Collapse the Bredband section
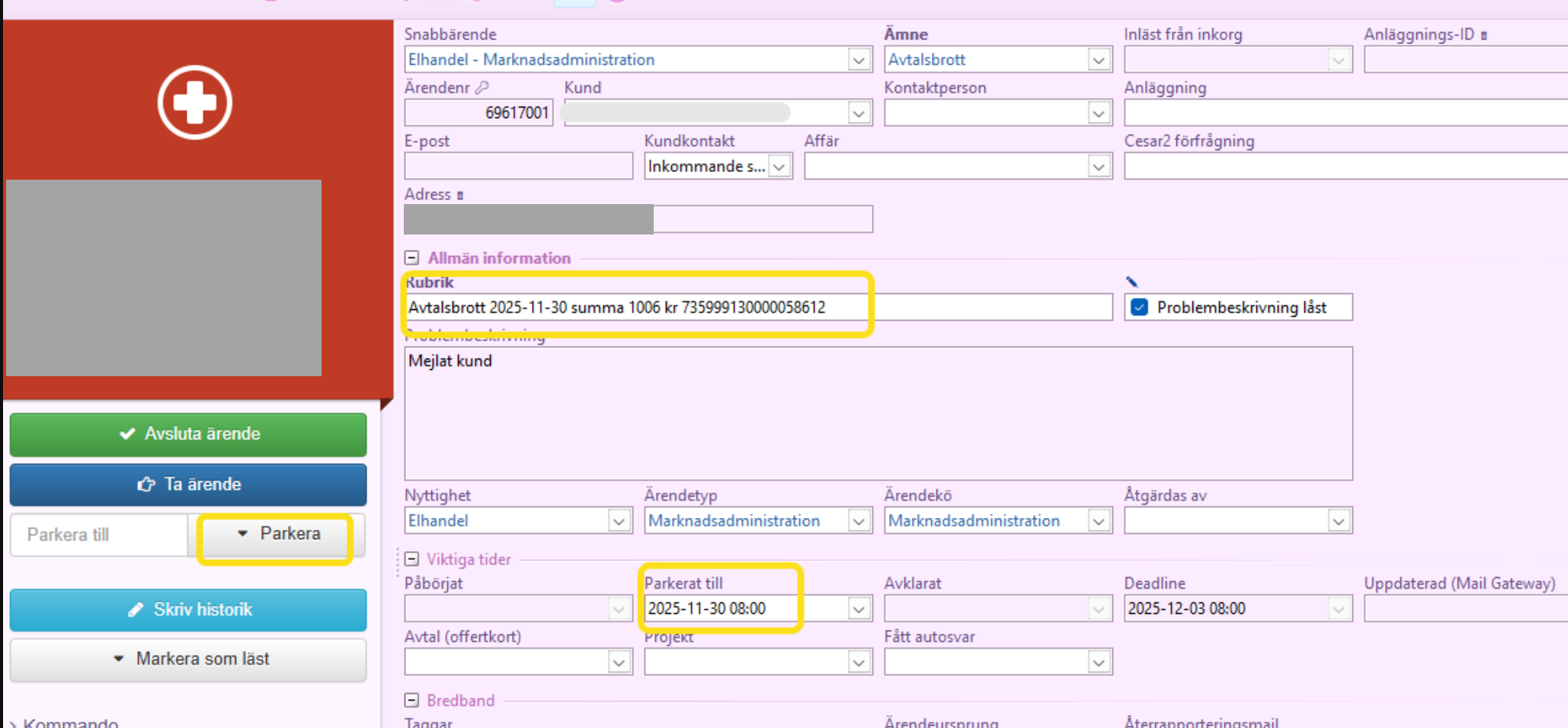The width and height of the screenshot is (1568, 728). 412,700
